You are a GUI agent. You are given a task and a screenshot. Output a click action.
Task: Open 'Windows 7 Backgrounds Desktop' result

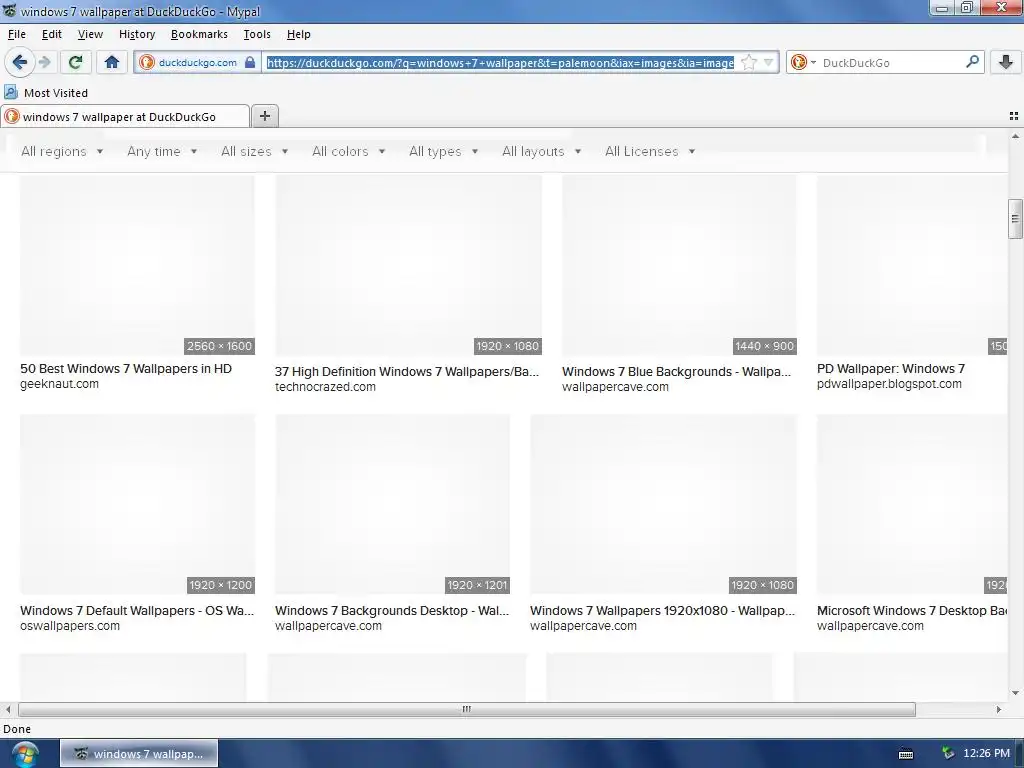pyautogui.click(x=392, y=611)
